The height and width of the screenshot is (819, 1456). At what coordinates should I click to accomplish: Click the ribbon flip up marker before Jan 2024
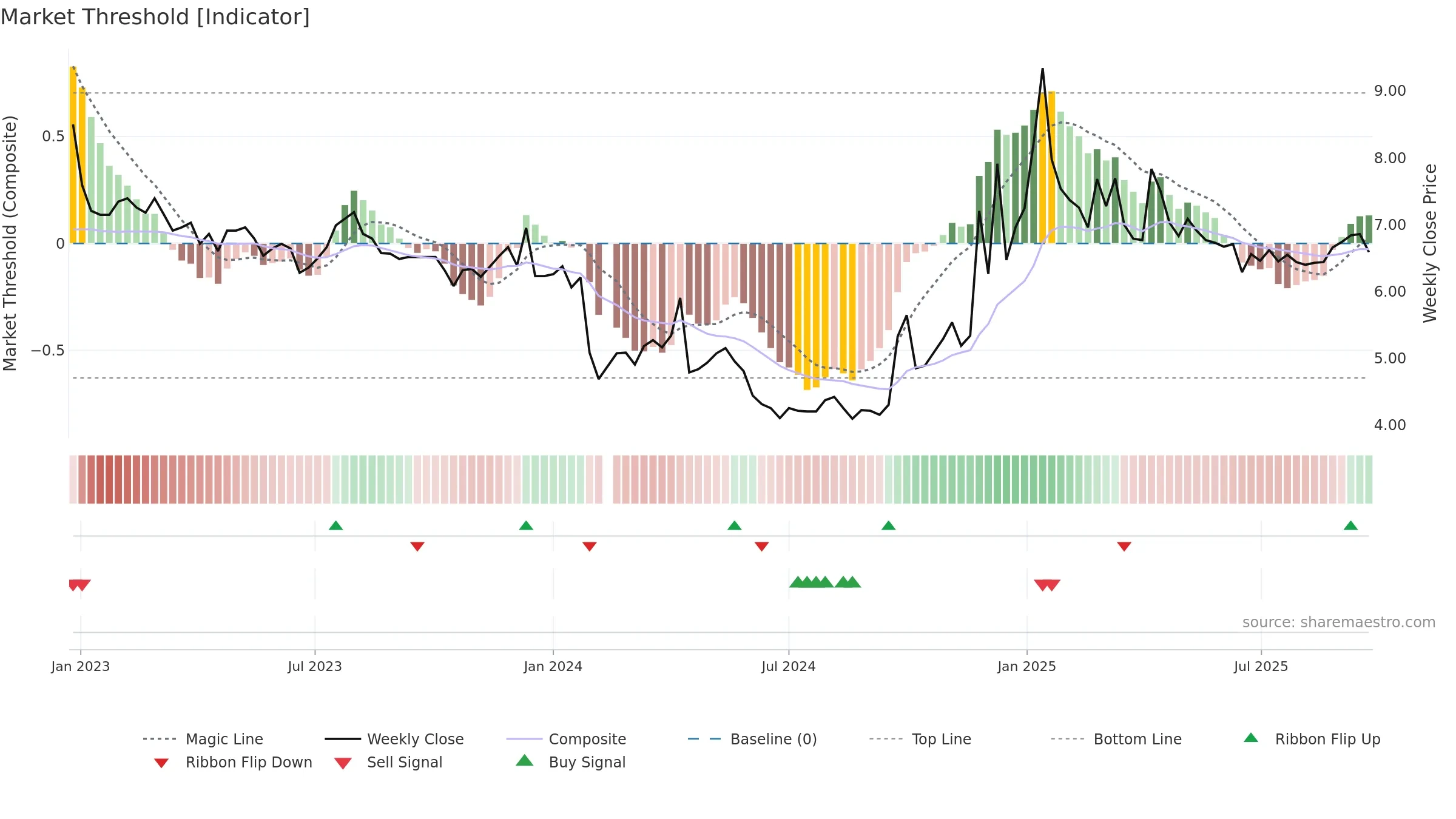tap(526, 525)
